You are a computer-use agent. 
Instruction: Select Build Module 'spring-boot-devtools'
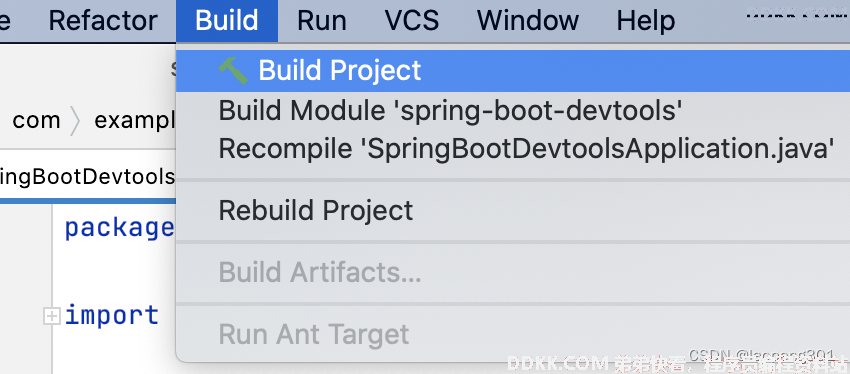[513, 111]
